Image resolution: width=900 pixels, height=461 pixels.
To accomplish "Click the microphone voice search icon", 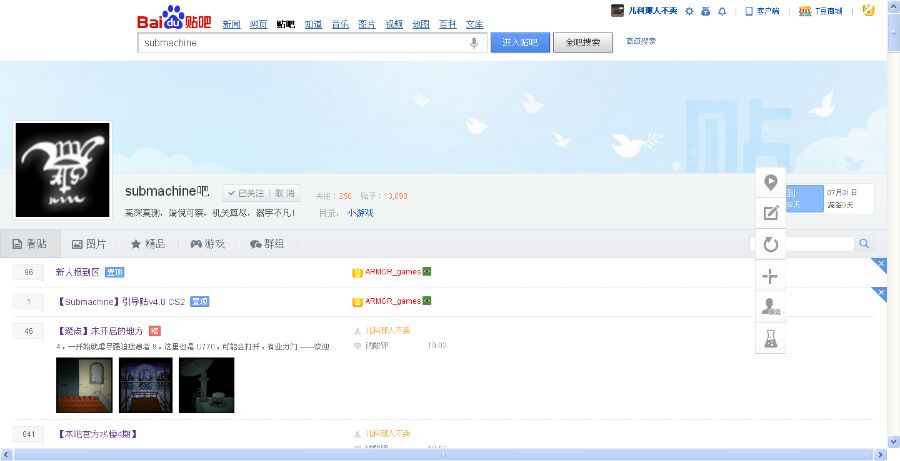I will [x=474, y=43].
